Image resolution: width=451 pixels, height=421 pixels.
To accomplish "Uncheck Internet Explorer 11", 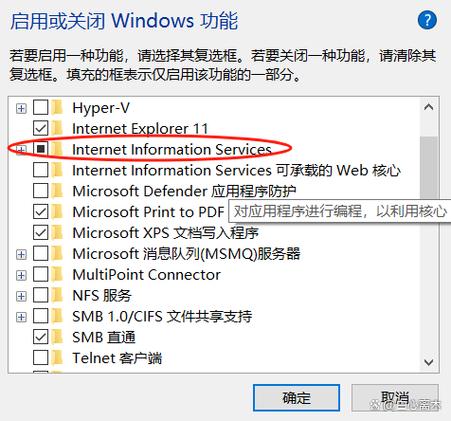I will coord(41,128).
